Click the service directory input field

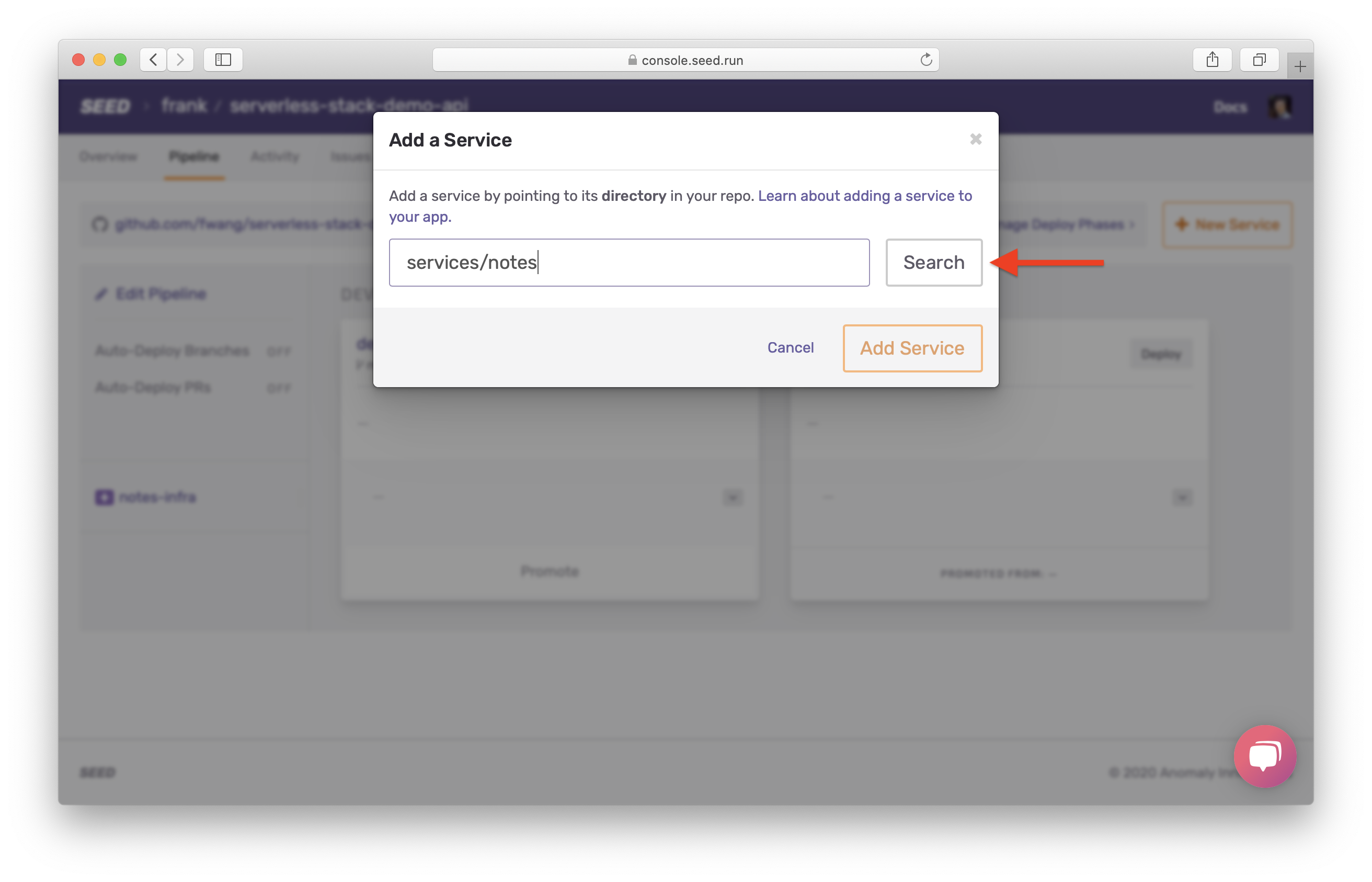(x=628, y=262)
